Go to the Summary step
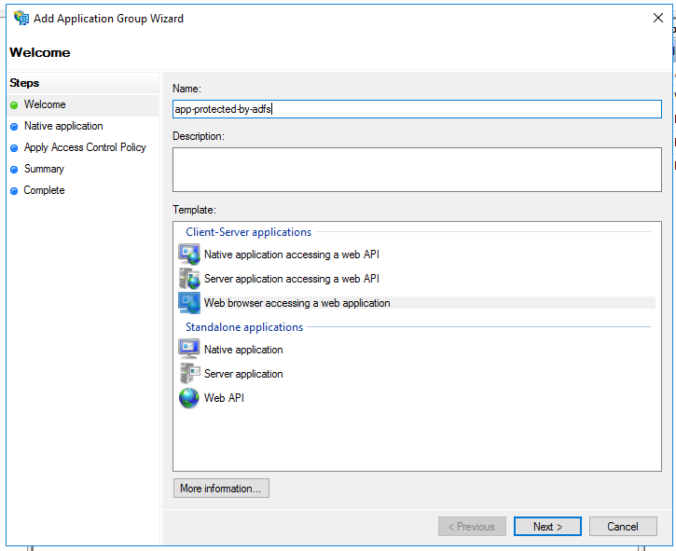 [44, 169]
